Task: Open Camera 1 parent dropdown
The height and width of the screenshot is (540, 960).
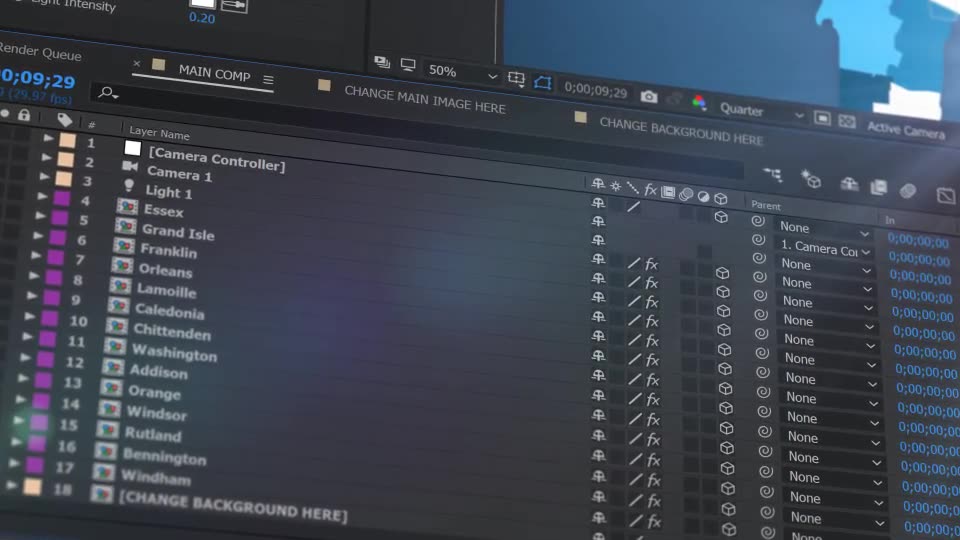Action: pos(825,249)
